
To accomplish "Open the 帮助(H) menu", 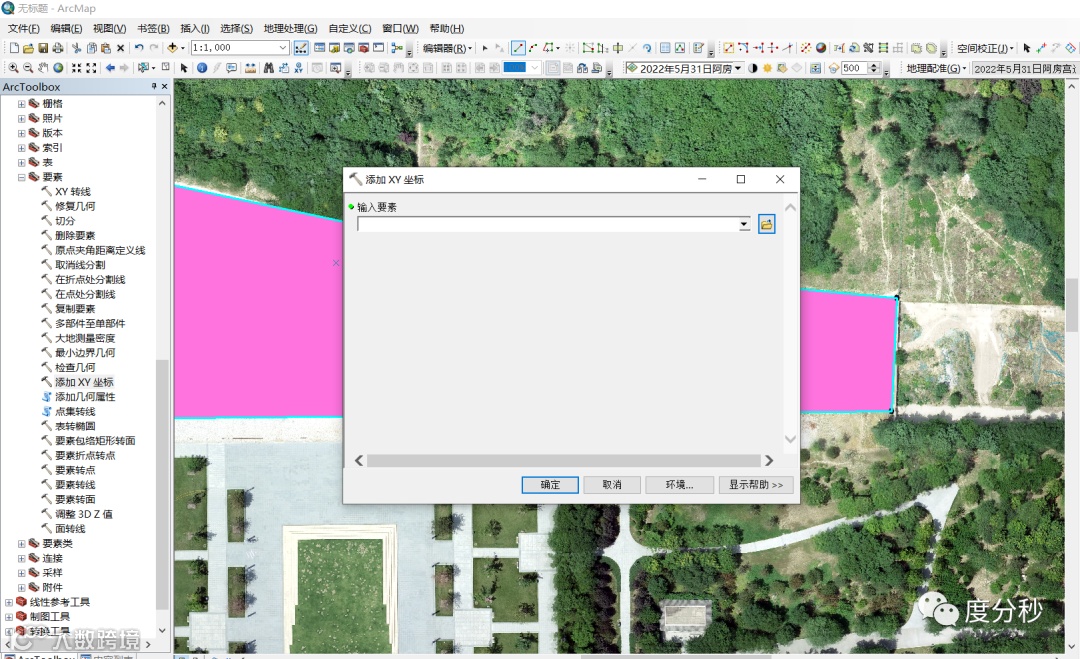I will click(x=447, y=28).
